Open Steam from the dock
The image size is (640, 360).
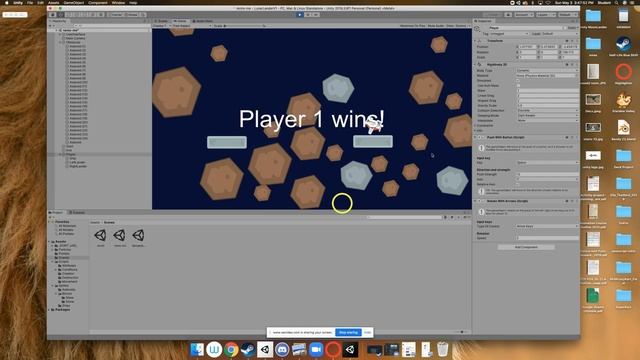point(248,349)
